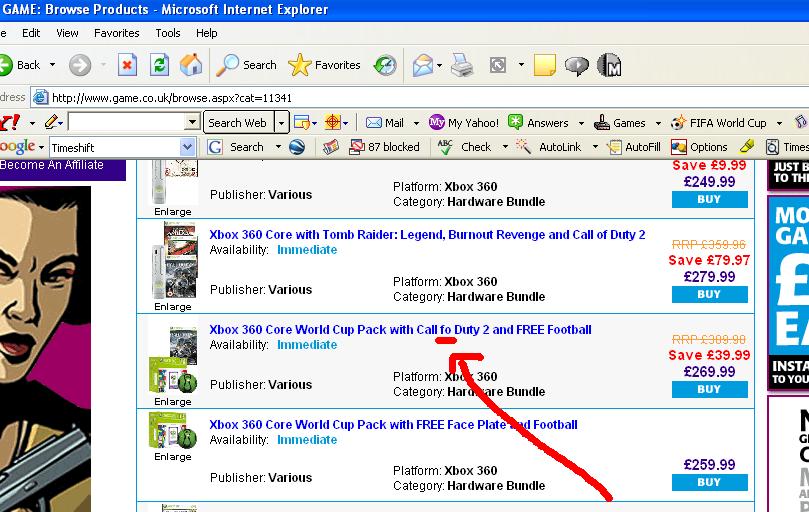Open Xbox 360 Core with Tomb Raider bundle link

(x=427, y=234)
